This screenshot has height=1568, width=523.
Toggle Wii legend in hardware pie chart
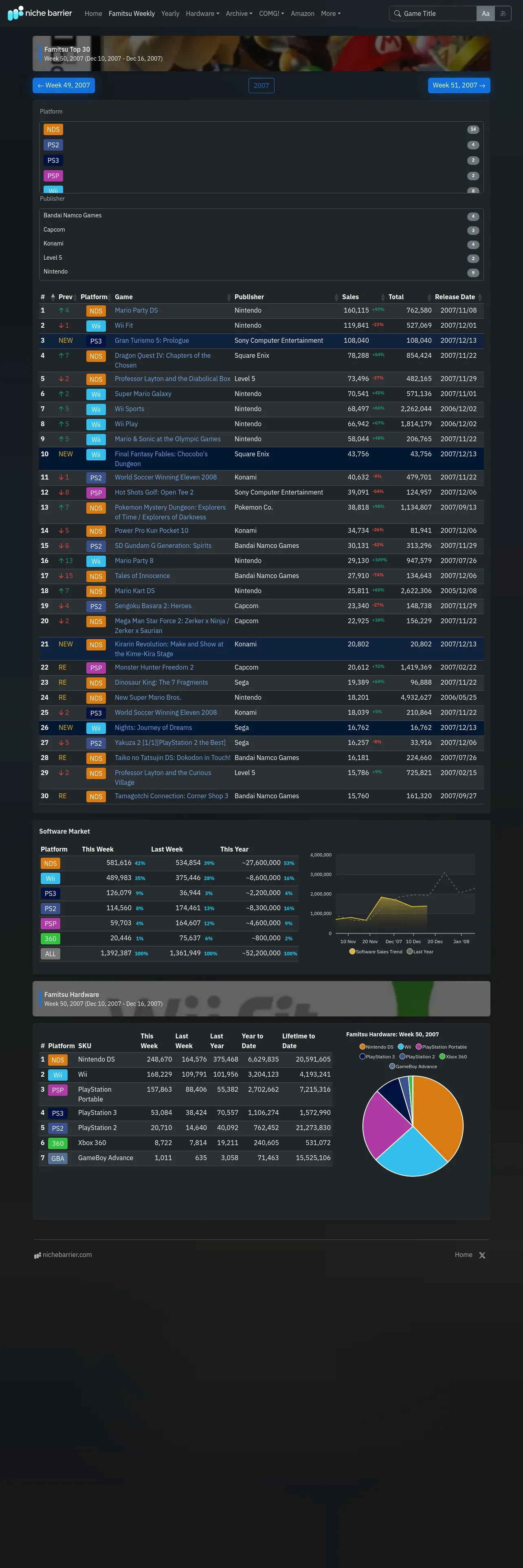[x=404, y=1047]
